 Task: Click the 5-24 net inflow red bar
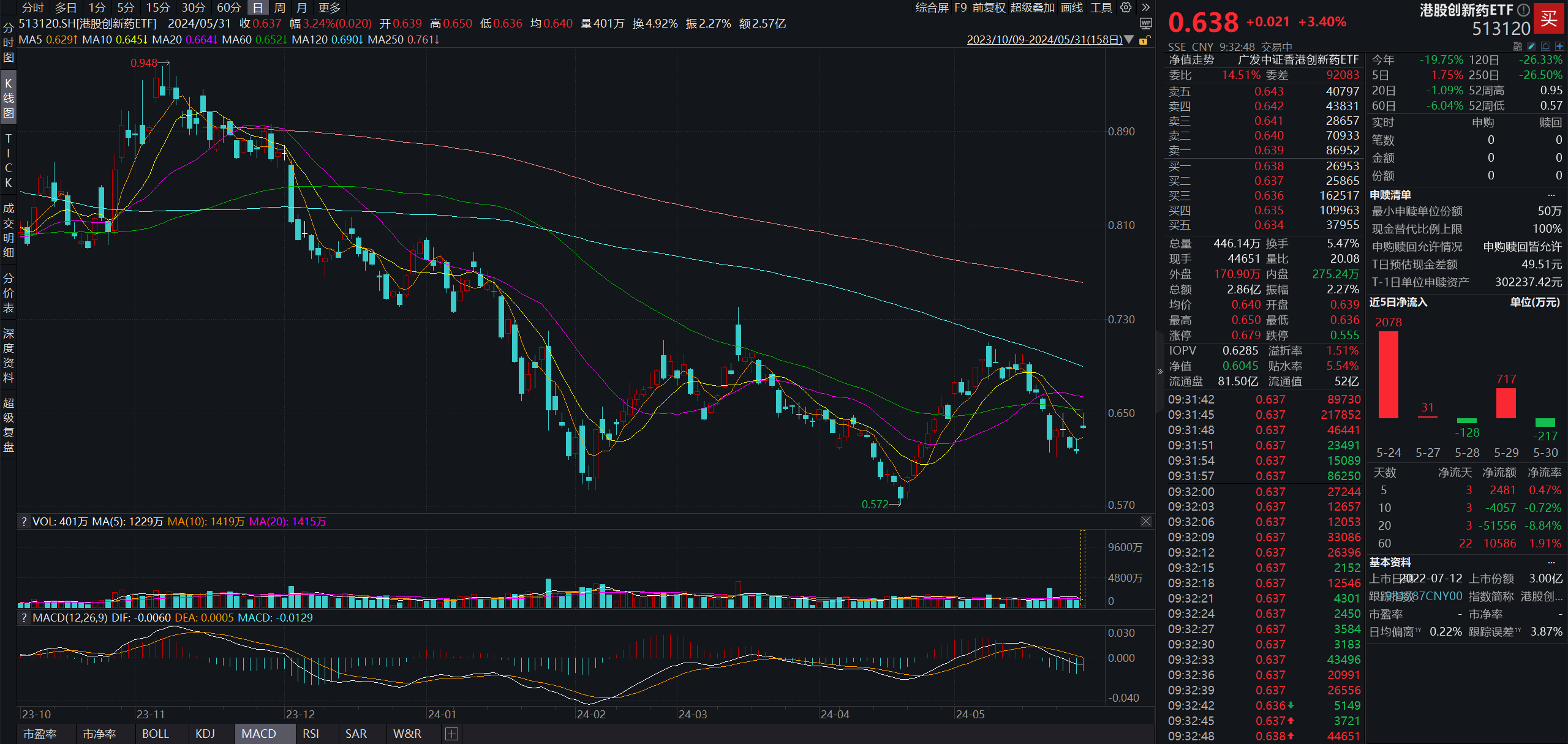coord(1388,374)
